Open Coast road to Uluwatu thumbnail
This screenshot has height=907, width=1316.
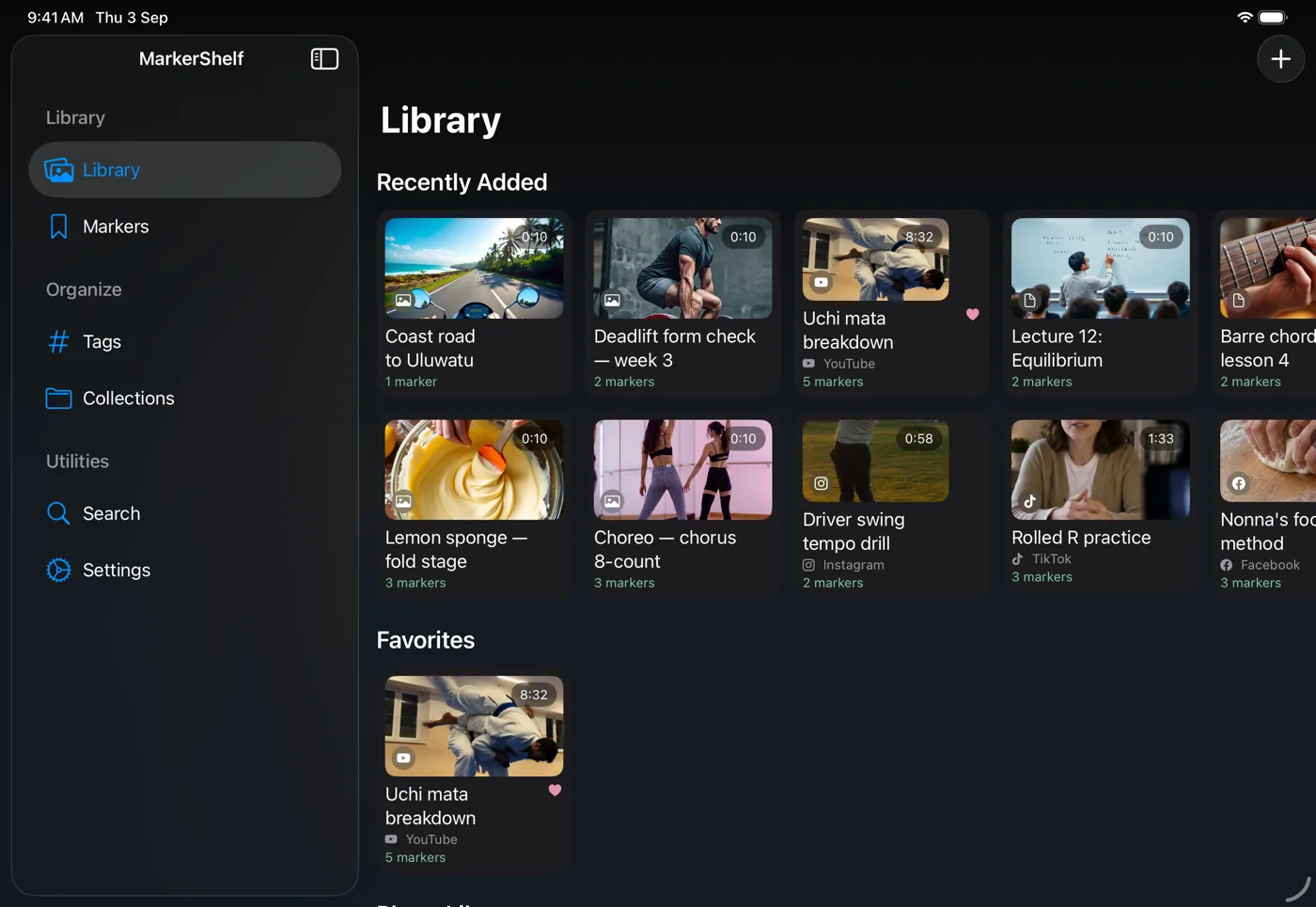474,268
